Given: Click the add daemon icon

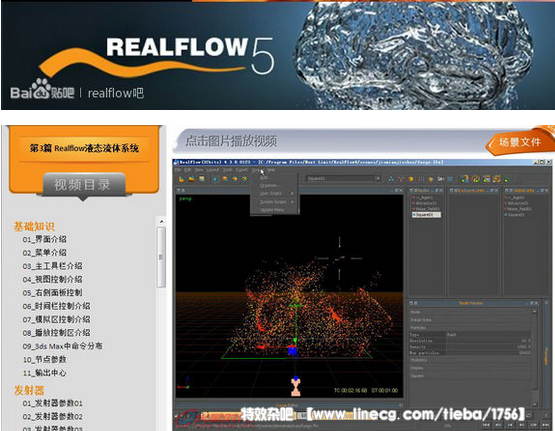Looking at the screenshot, I should pos(401,179).
